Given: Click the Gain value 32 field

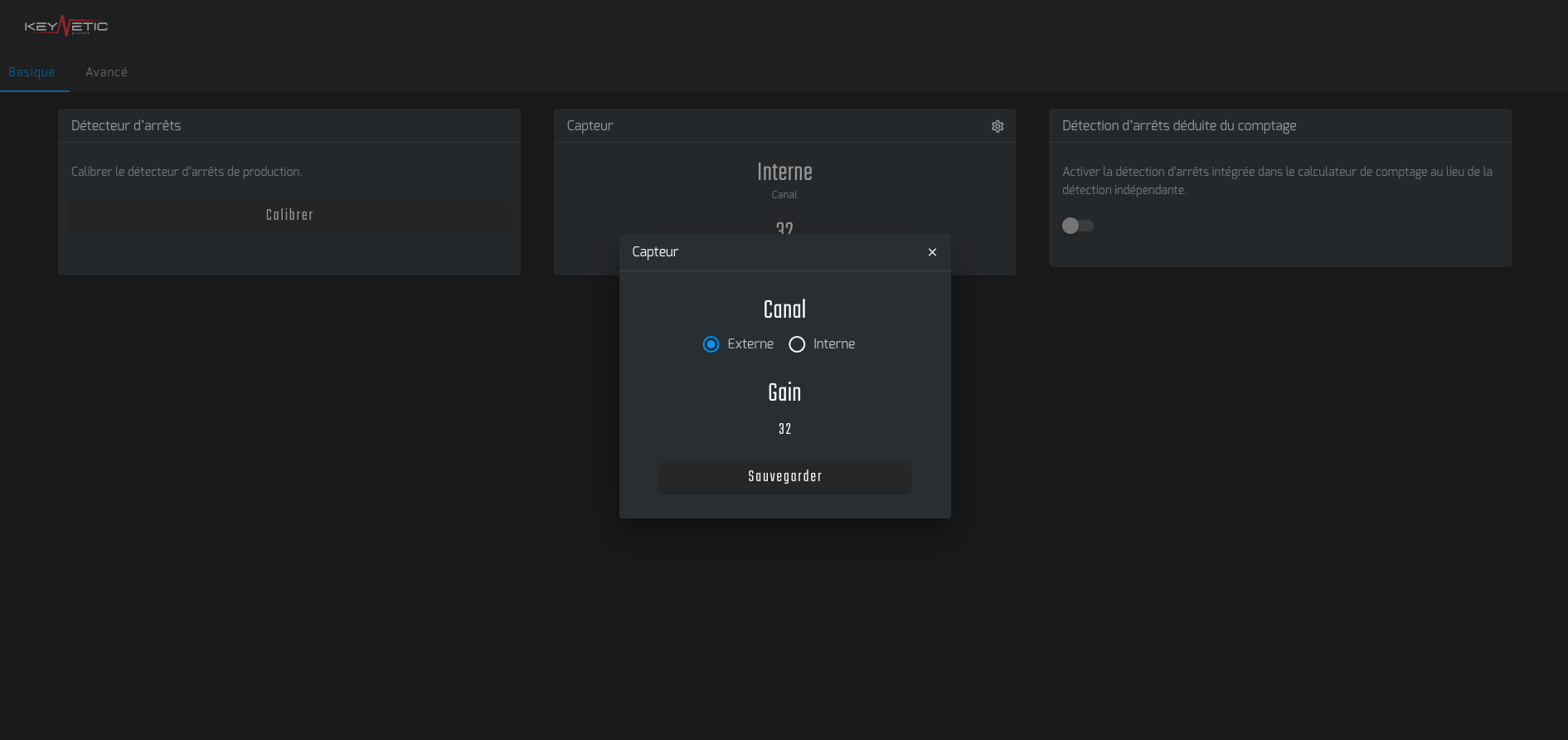Looking at the screenshot, I should point(785,429).
